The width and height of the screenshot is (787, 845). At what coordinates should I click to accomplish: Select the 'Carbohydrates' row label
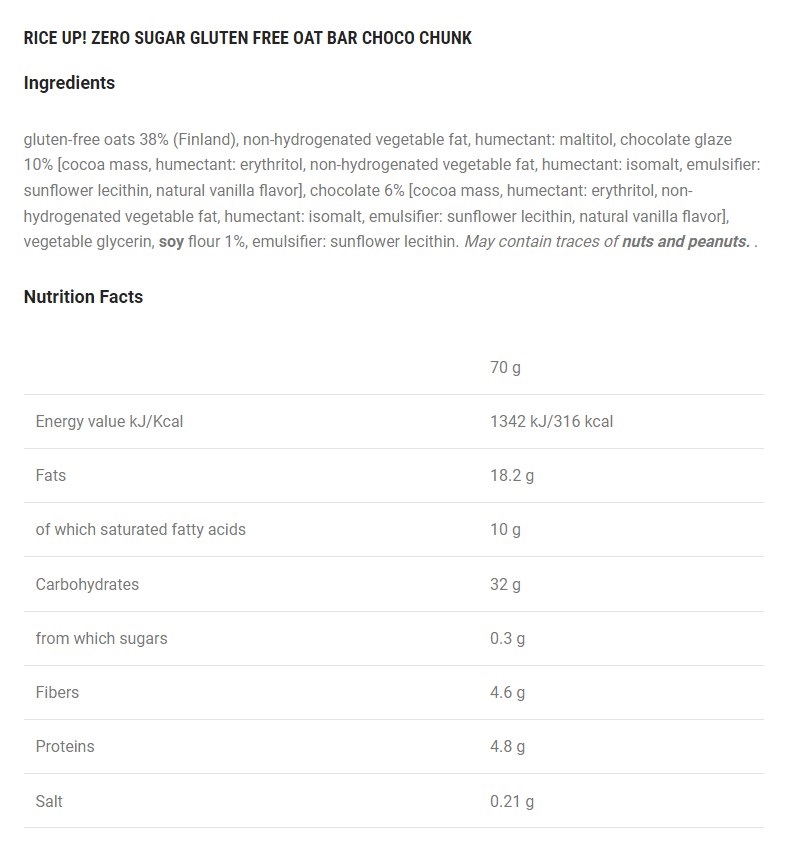pos(87,584)
